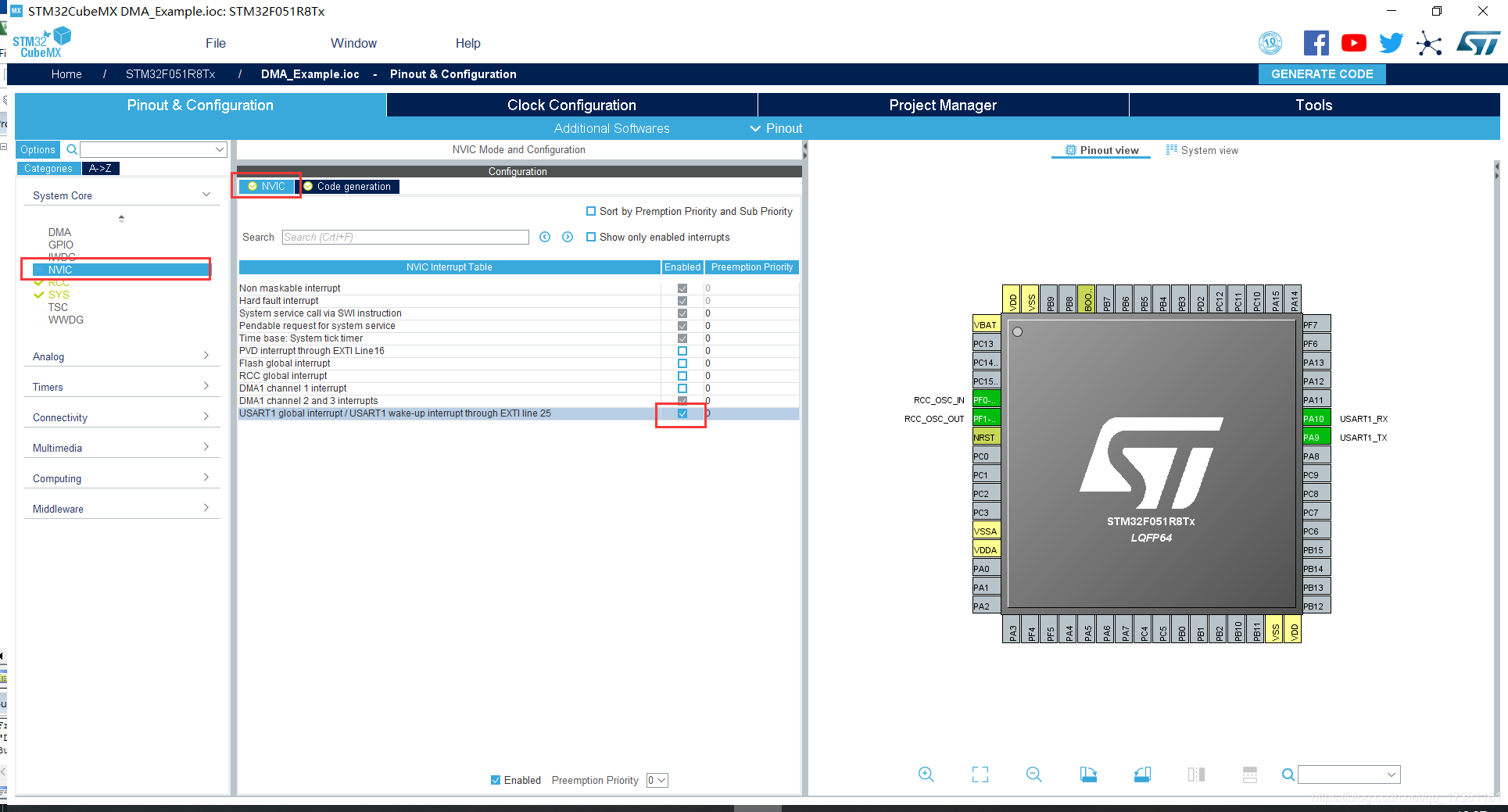Viewport: 1508px width, 812px height.
Task: Click the ST community network icon
Action: (x=1429, y=43)
